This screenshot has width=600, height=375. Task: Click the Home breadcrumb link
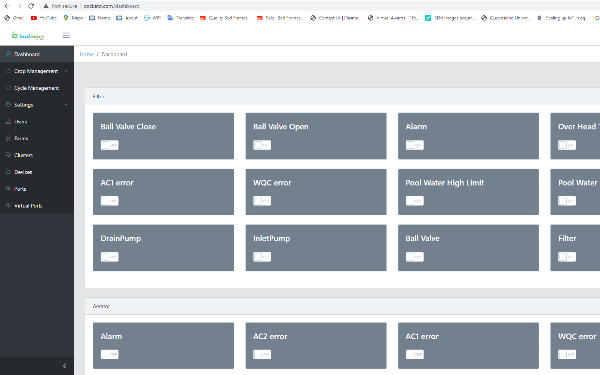point(86,54)
